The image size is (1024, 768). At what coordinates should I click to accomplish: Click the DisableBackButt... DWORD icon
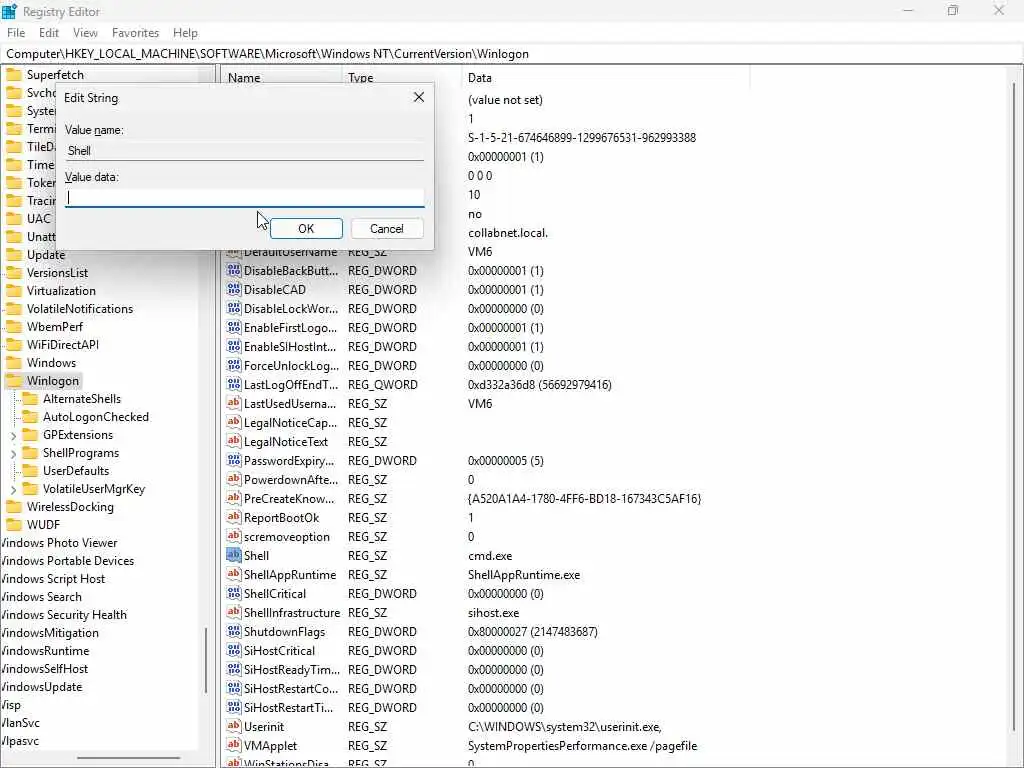pos(233,270)
